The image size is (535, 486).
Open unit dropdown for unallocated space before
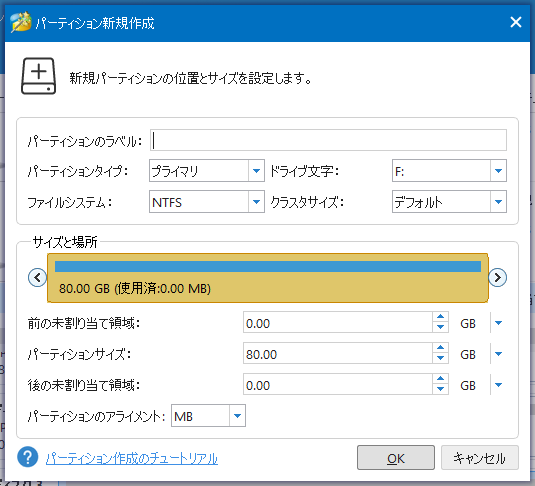(x=498, y=323)
